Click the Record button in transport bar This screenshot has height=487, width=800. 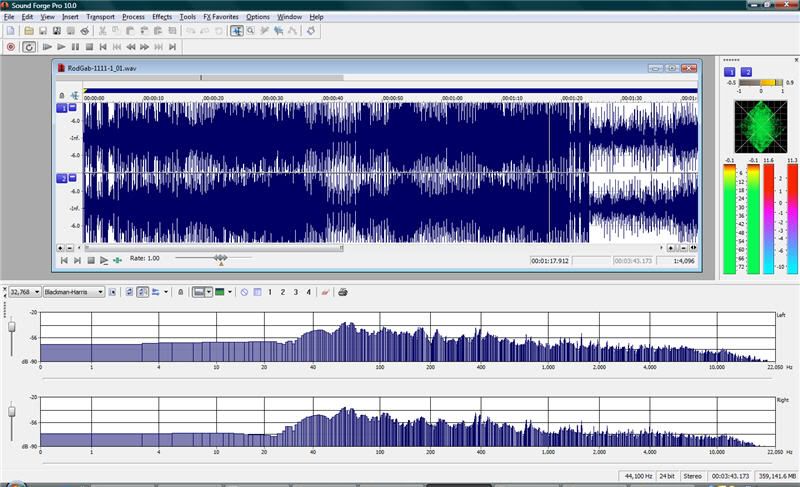point(11,47)
